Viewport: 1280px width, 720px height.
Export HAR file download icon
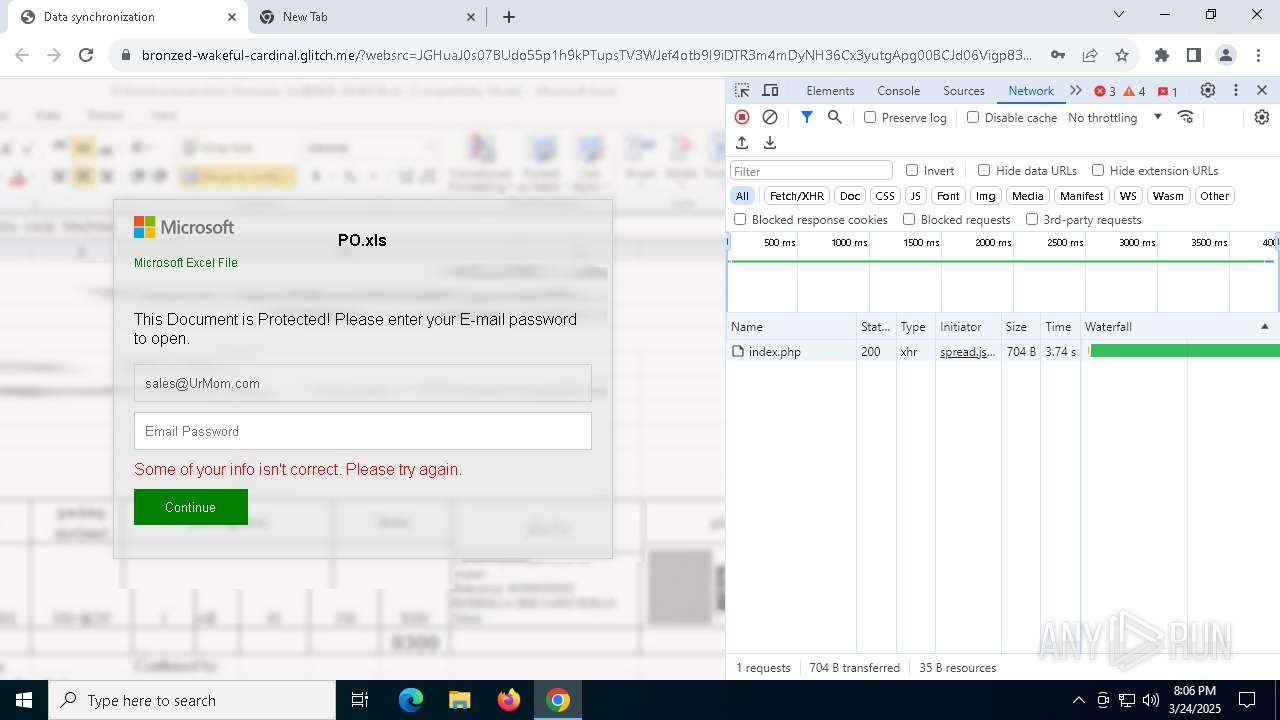pyautogui.click(x=770, y=143)
